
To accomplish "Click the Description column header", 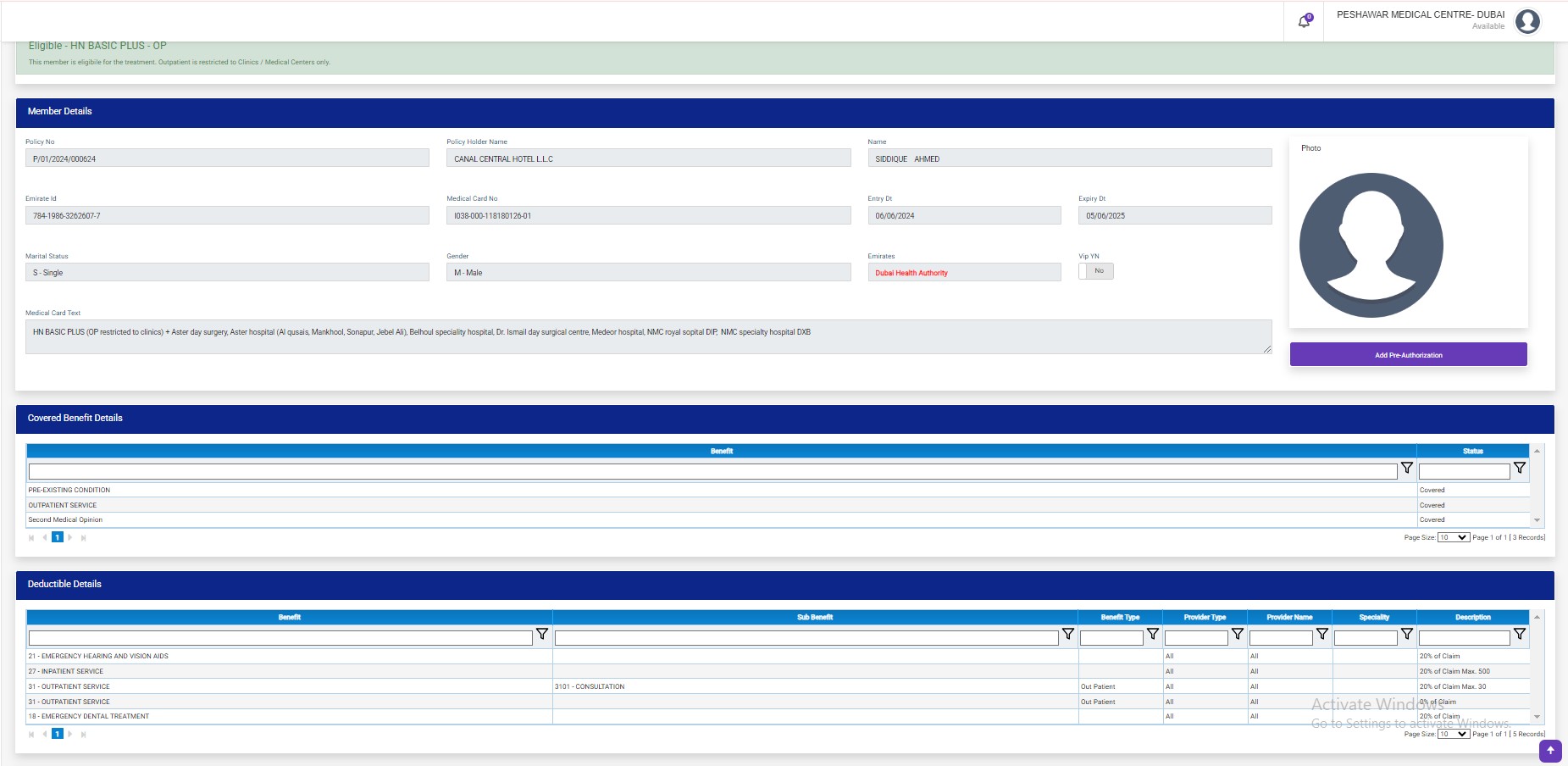I will click(1472, 618).
